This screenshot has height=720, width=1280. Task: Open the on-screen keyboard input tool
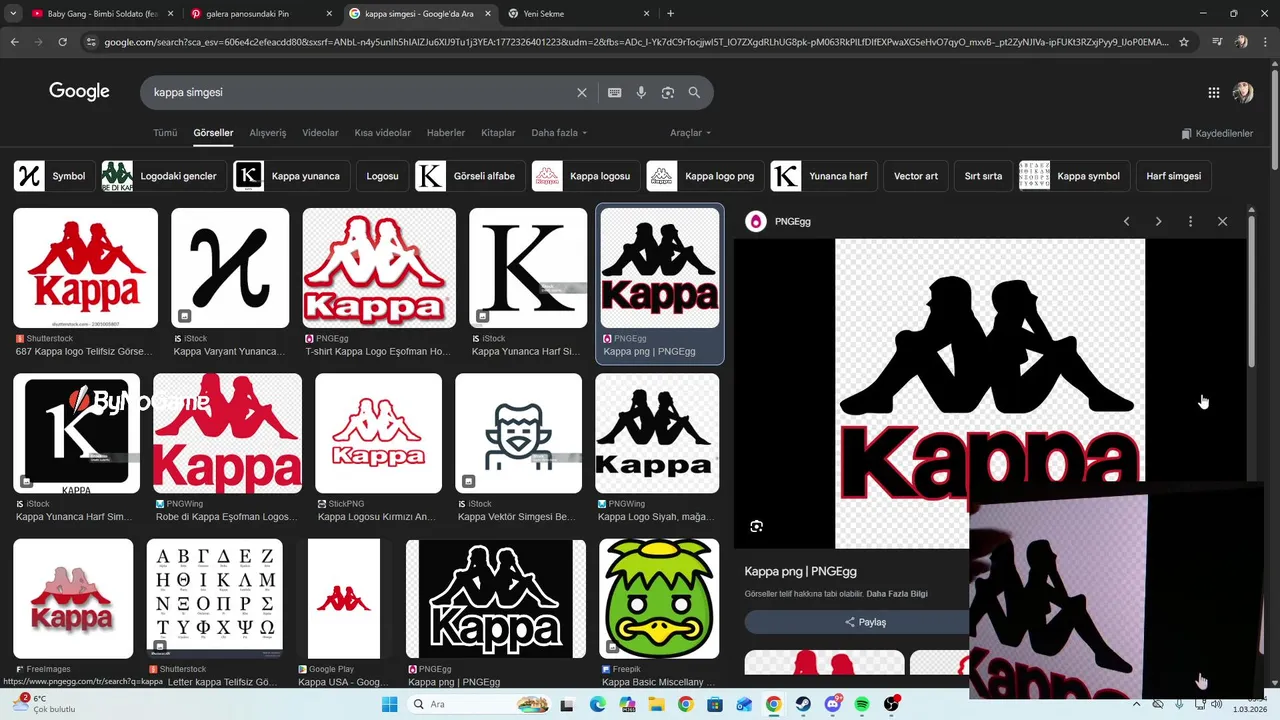614,92
